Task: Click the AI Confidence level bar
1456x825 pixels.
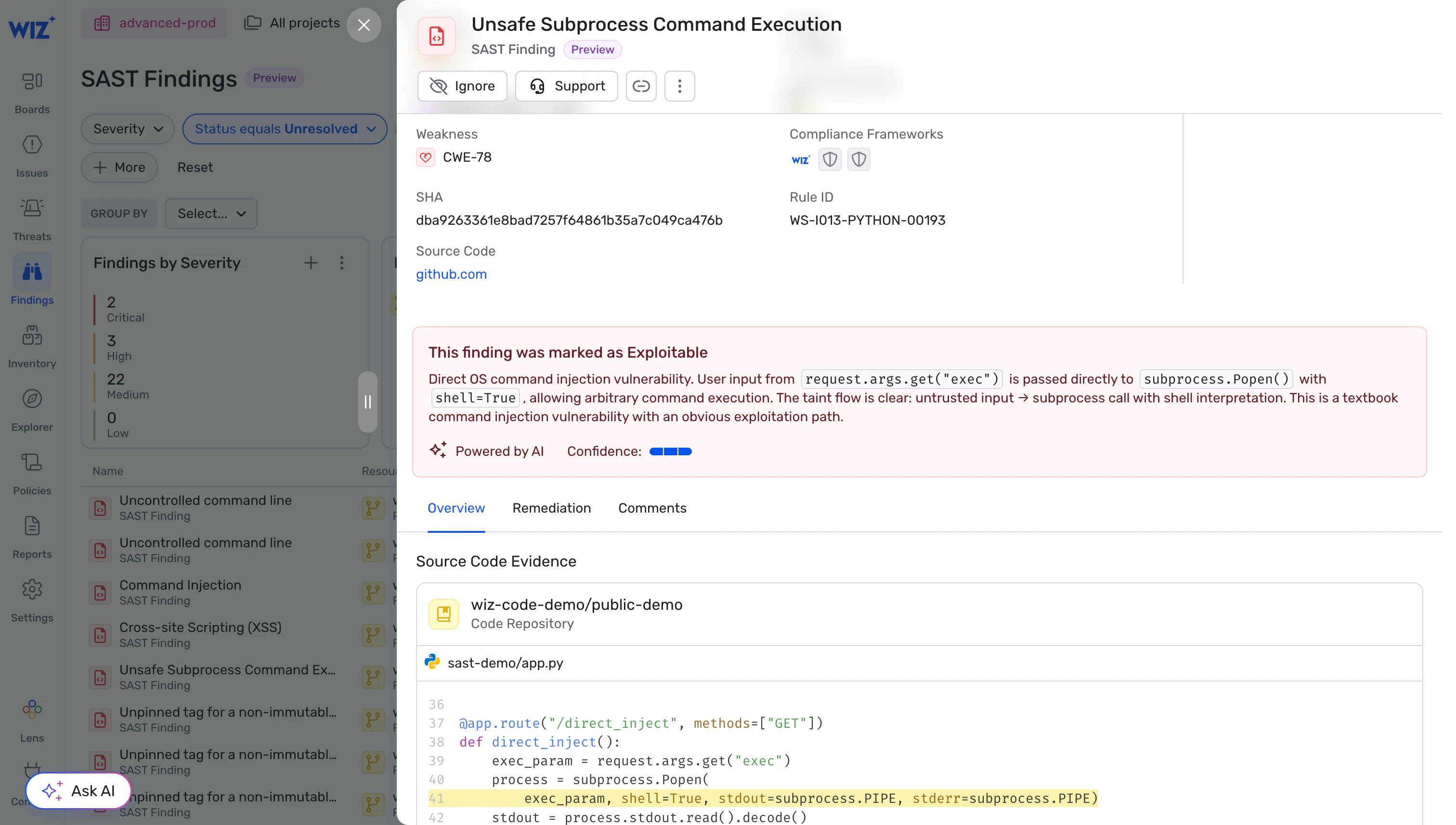Action: (670, 451)
